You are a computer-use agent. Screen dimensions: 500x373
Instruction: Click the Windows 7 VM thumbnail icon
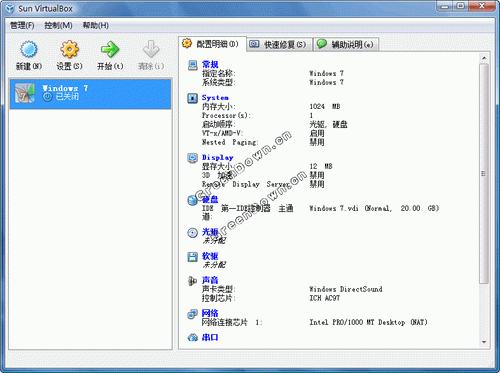(x=25, y=93)
